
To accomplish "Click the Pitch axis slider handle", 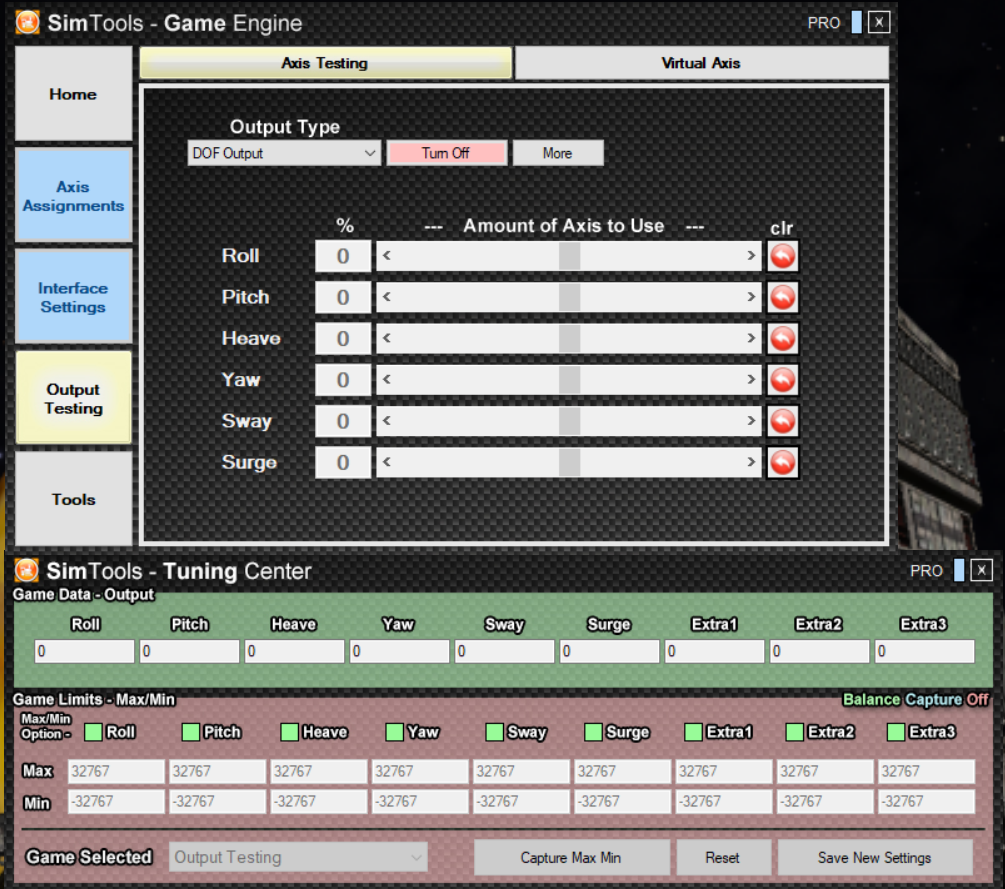I will [x=569, y=297].
